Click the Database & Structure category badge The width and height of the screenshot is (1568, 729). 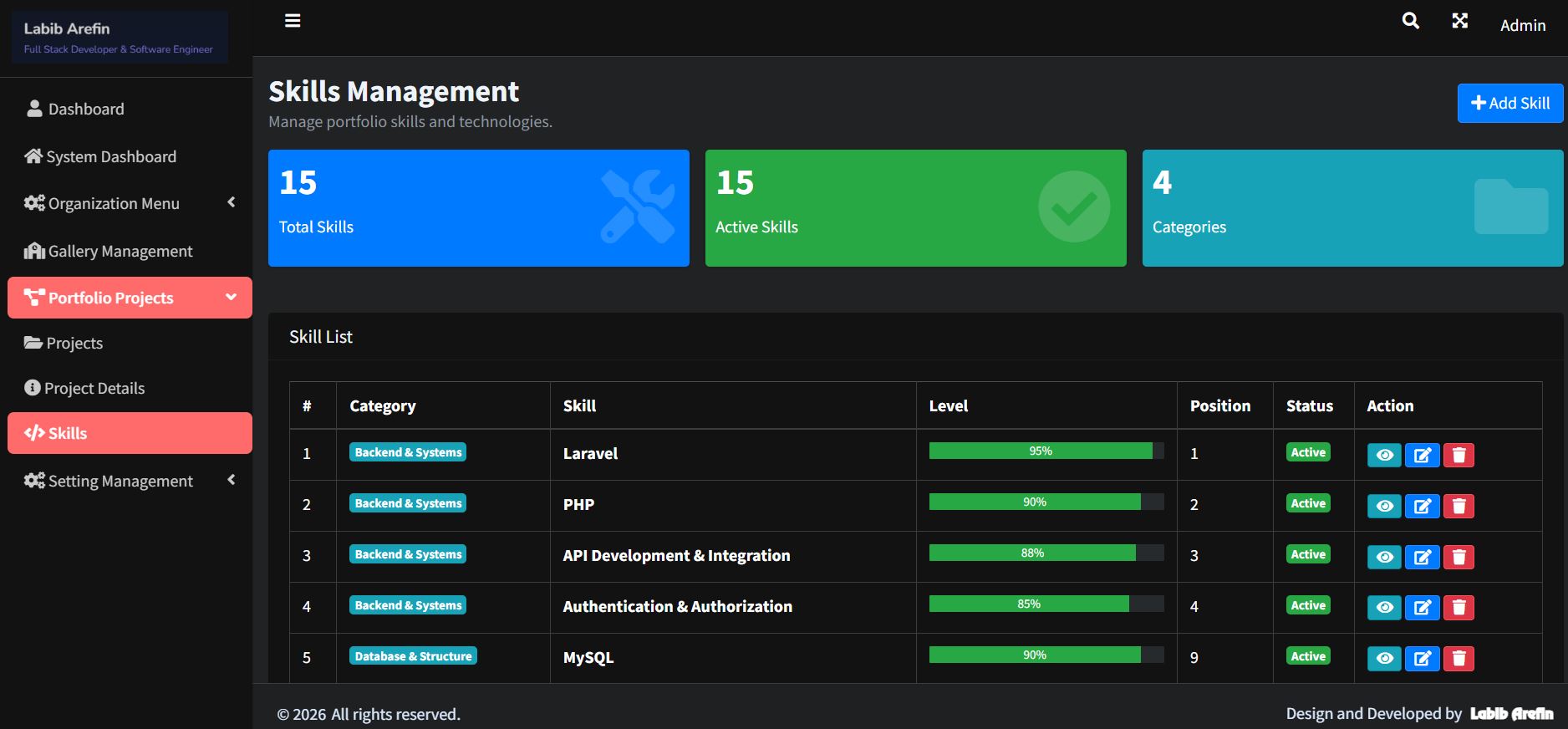point(413,656)
